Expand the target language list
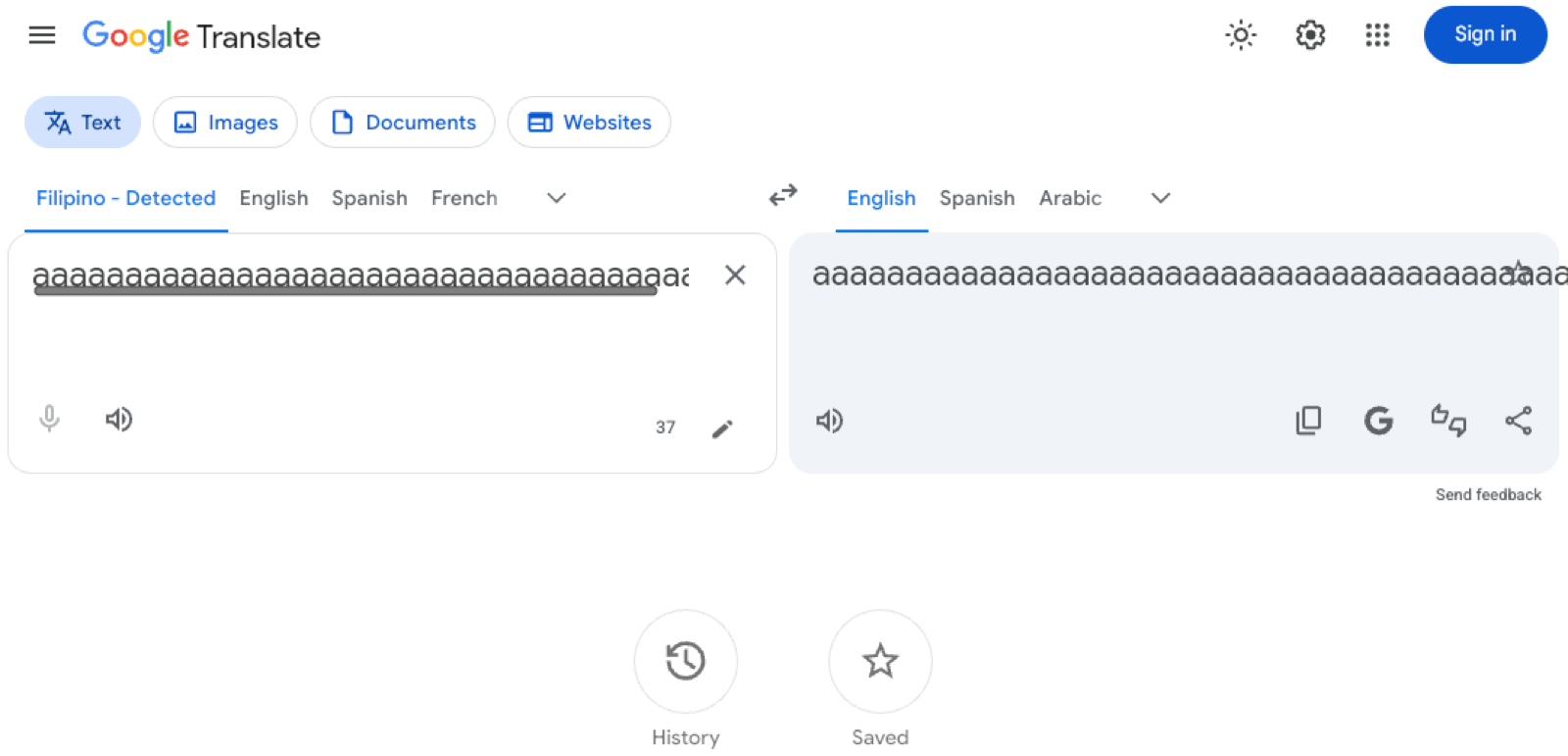 pyautogui.click(x=1160, y=198)
